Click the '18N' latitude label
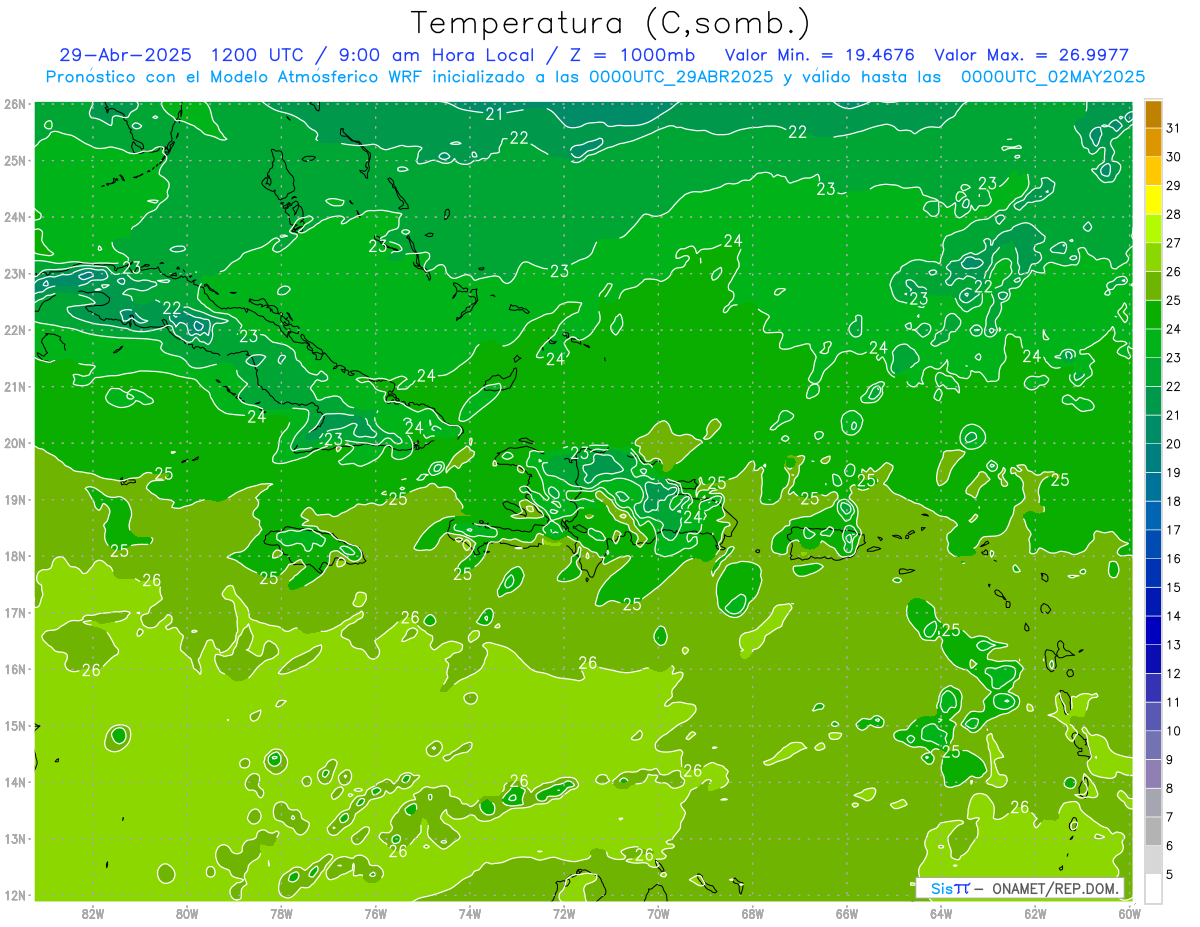1200x927 pixels. 15,556
